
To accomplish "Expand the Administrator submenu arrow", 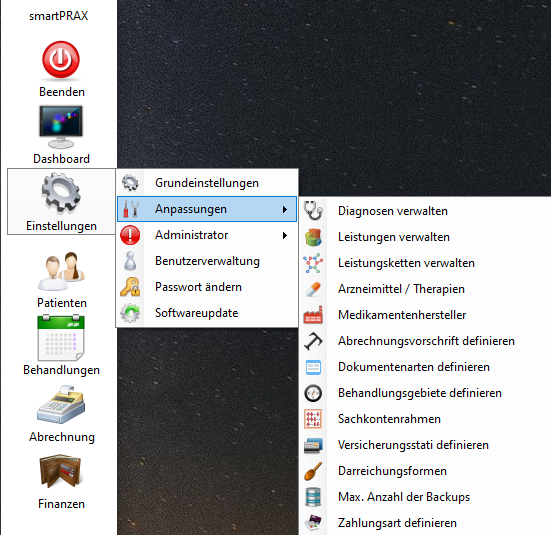I will (285, 236).
